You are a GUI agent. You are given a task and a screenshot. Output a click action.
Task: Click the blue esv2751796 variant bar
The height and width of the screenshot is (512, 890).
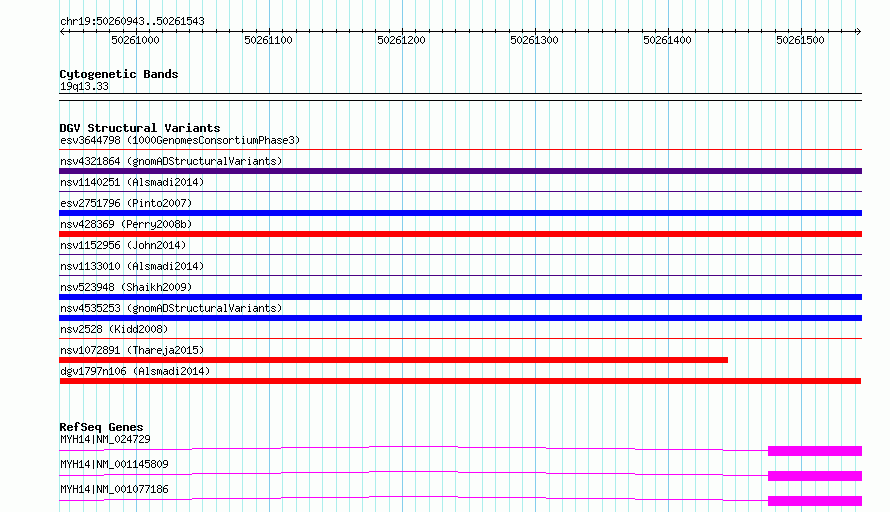click(x=460, y=213)
